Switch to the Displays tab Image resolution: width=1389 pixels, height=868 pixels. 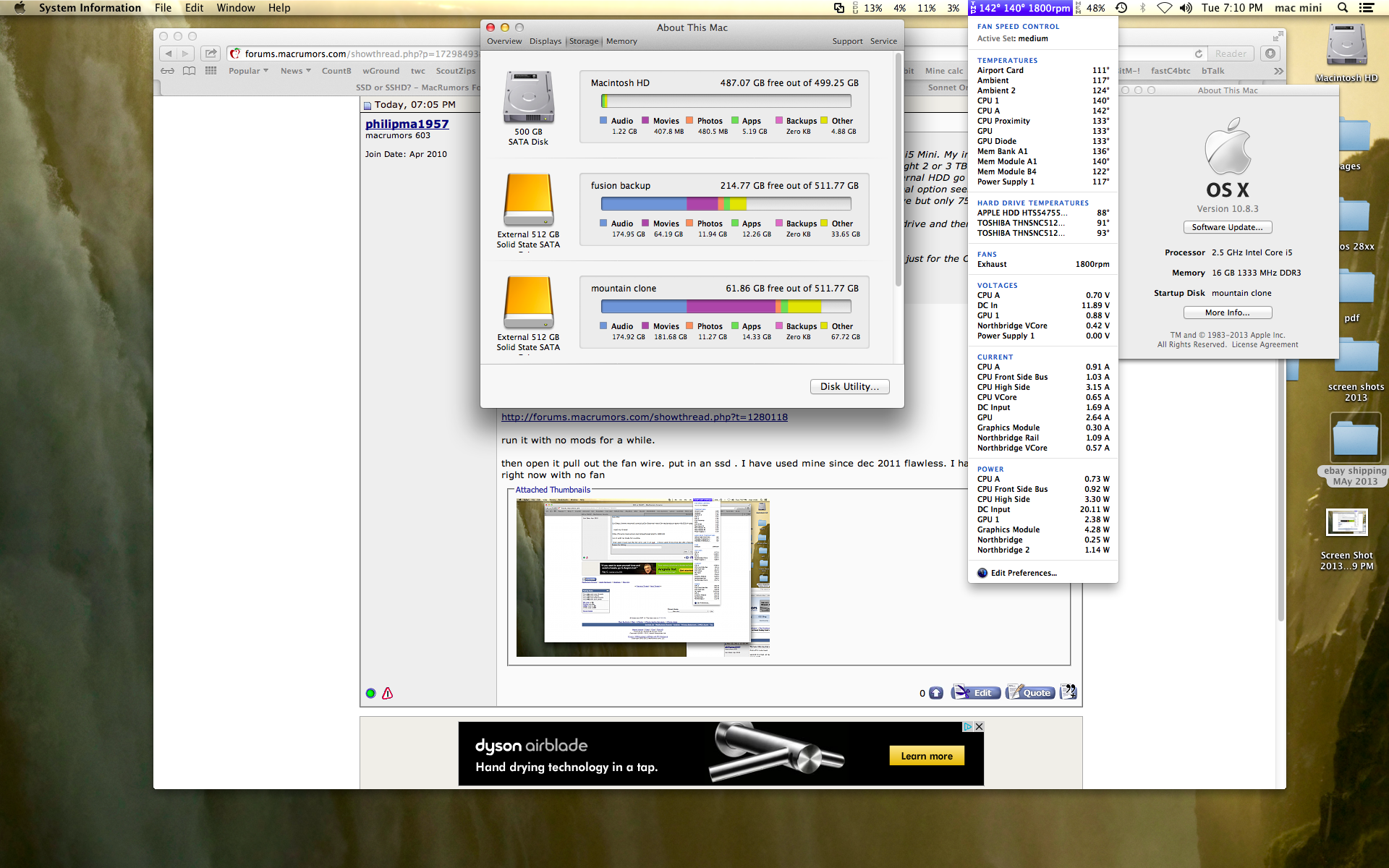click(545, 41)
